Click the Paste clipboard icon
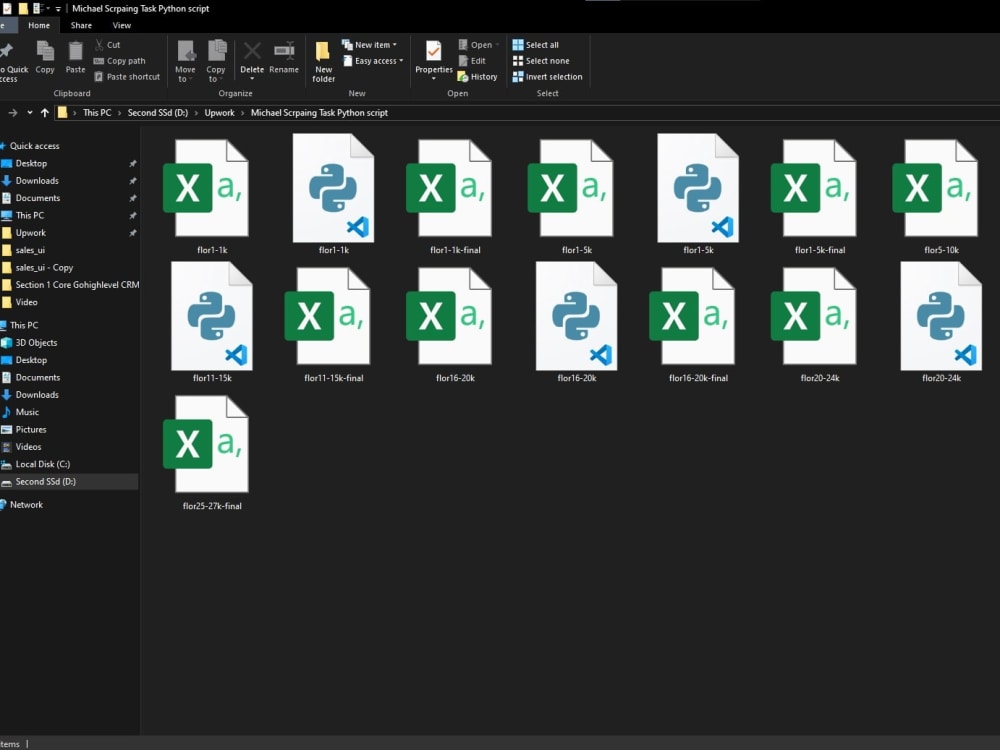Viewport: 1000px width, 750px height. [x=75, y=50]
